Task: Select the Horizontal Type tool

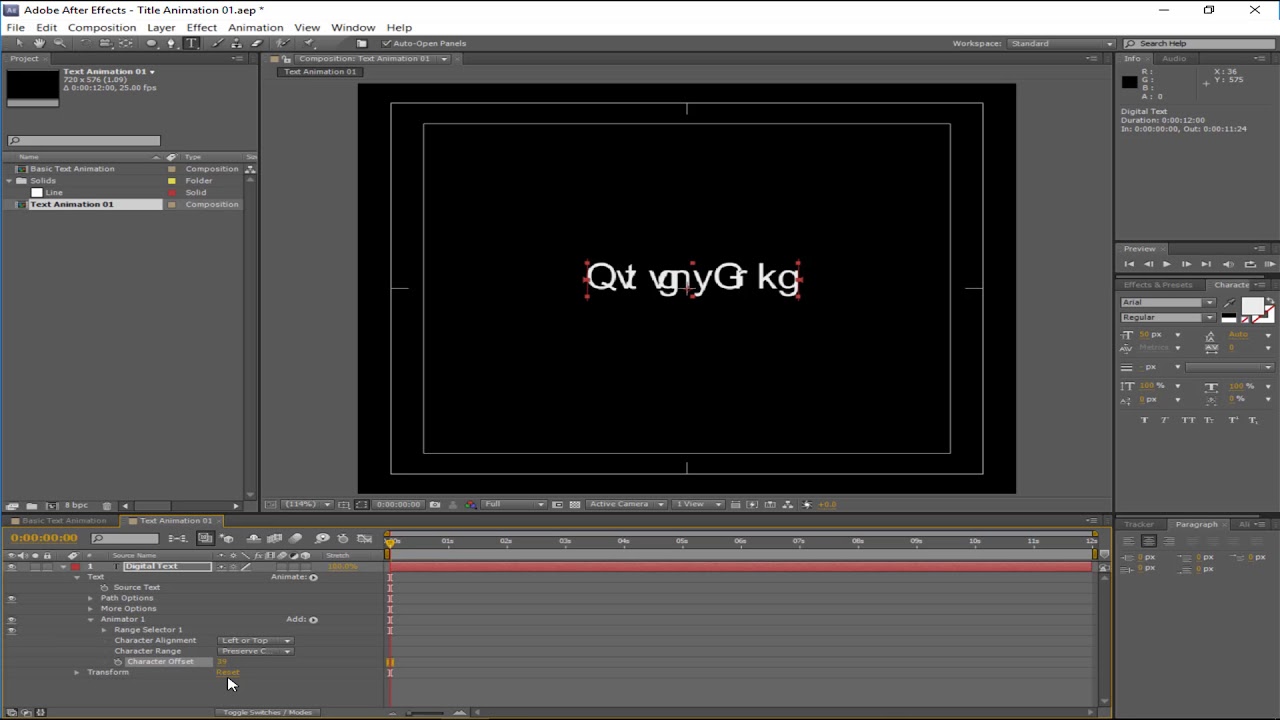Action: tap(192, 43)
